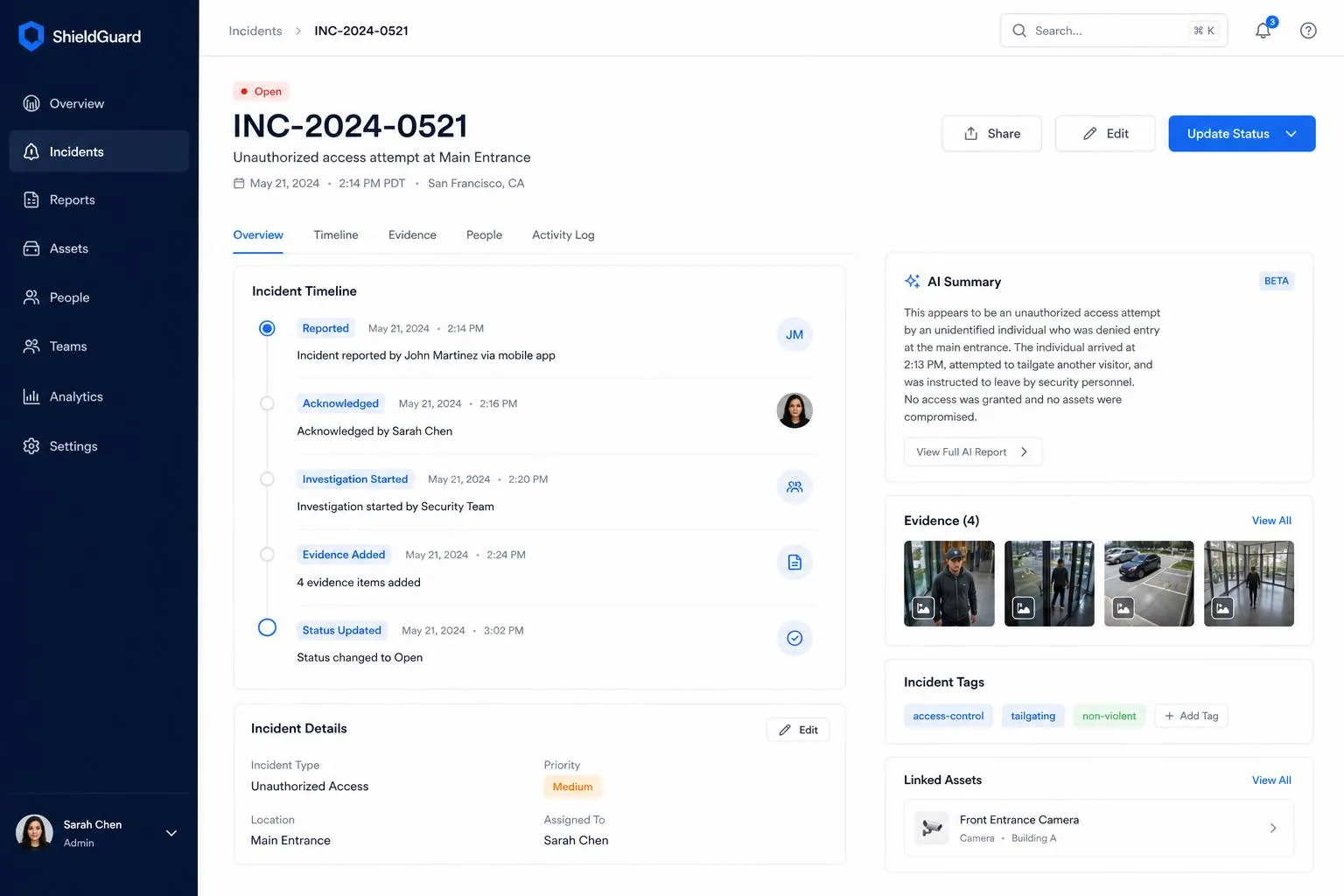Expand the Sarah Chen account menu chevron
The width and height of the screenshot is (1344, 896).
171,833
